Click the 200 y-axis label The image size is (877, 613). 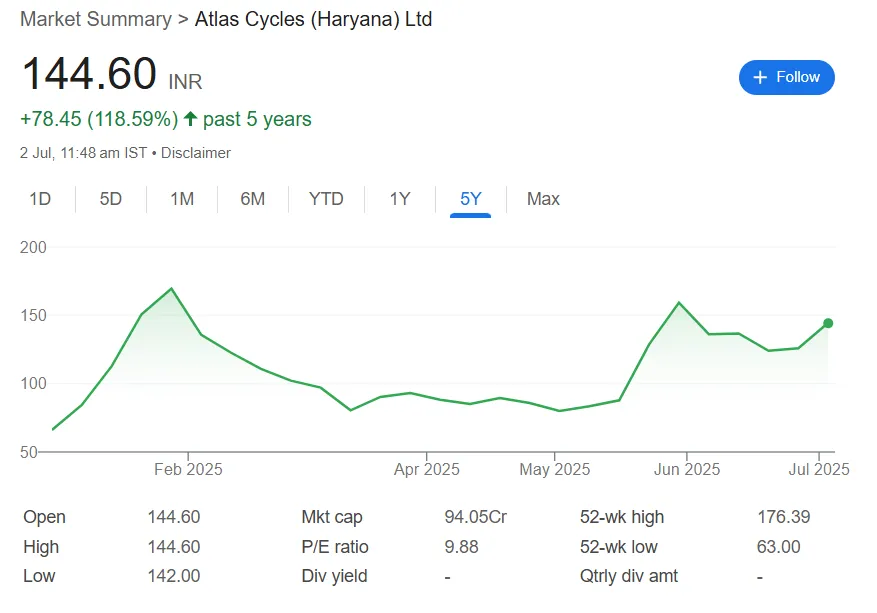tap(33, 247)
